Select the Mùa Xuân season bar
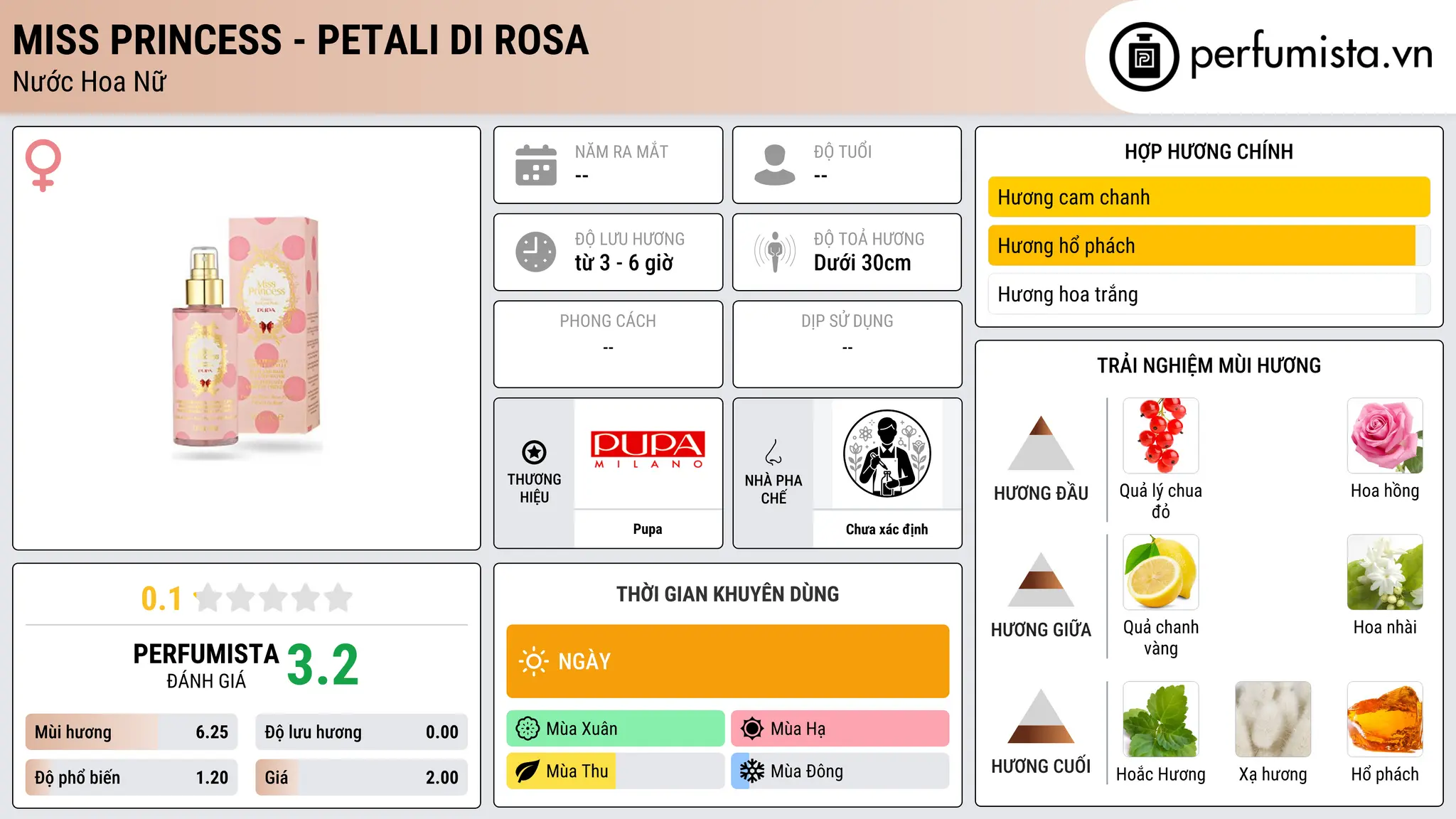The image size is (1456, 819). tap(616, 729)
